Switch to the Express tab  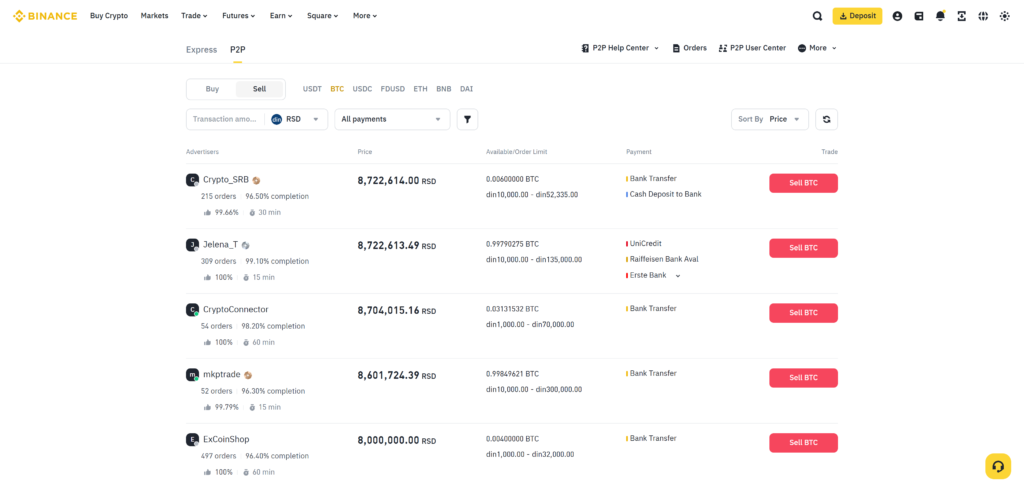click(x=201, y=50)
